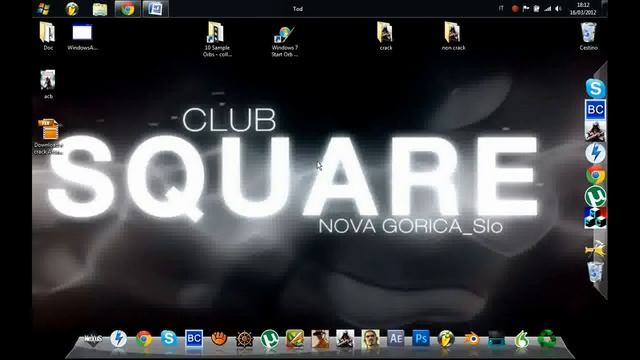Launch Skype from the bottom dock
This screenshot has height=360, width=640.
pos(169,338)
